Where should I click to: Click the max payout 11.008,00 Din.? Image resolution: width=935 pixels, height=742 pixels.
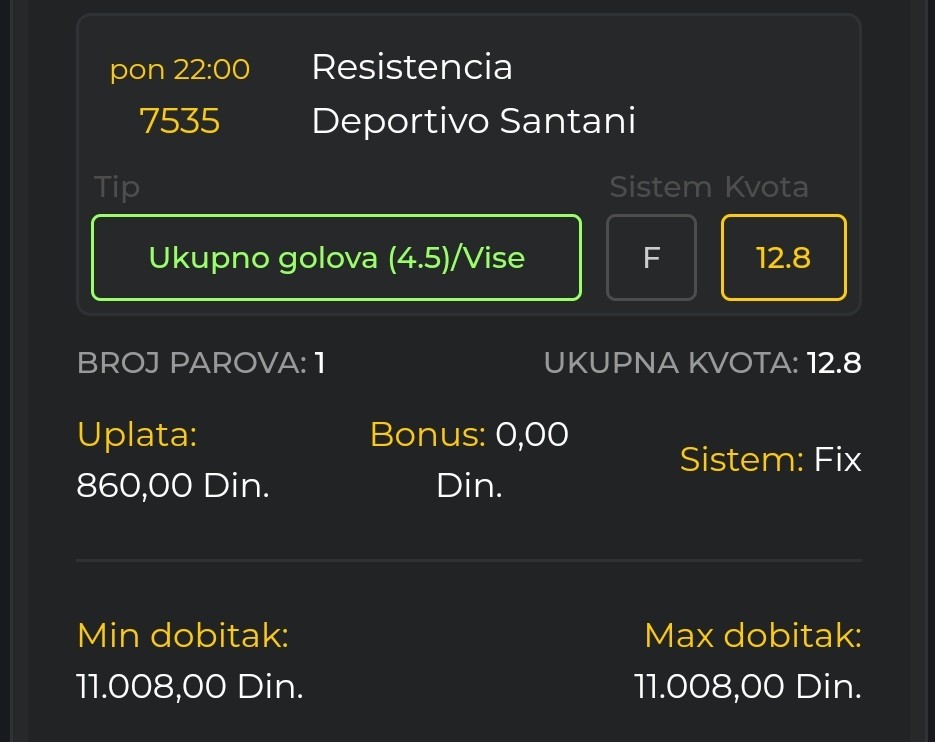pos(748,686)
